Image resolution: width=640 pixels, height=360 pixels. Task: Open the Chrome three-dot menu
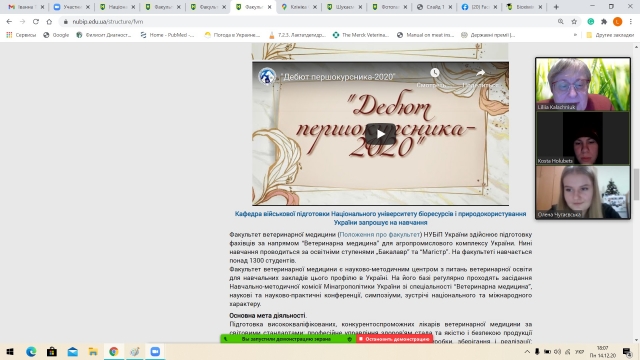click(x=631, y=22)
